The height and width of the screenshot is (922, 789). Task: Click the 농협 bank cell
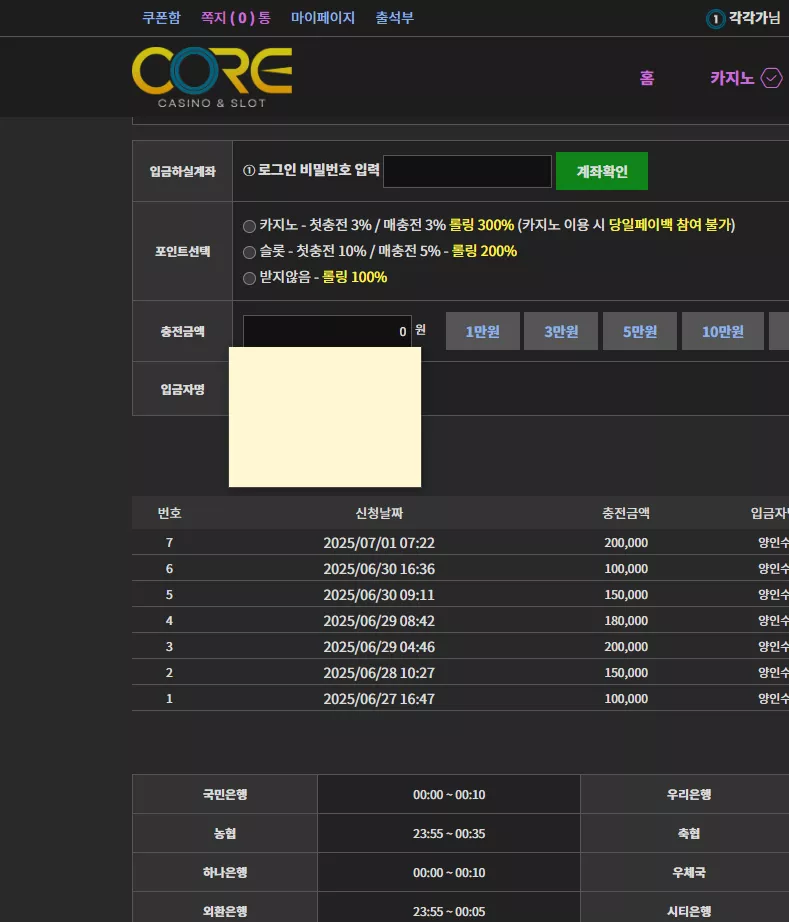click(x=225, y=833)
